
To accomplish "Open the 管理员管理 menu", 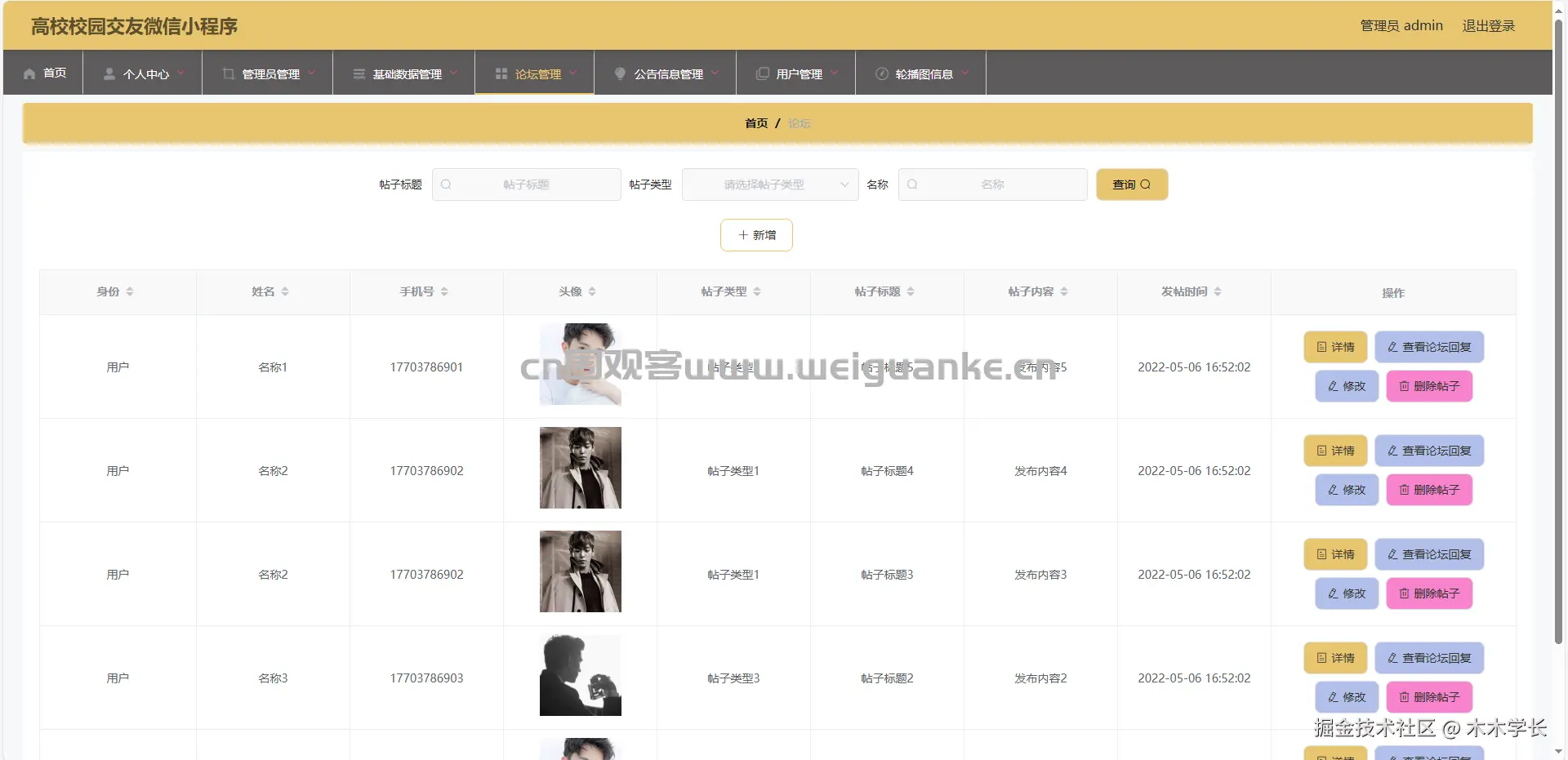I will (x=268, y=73).
